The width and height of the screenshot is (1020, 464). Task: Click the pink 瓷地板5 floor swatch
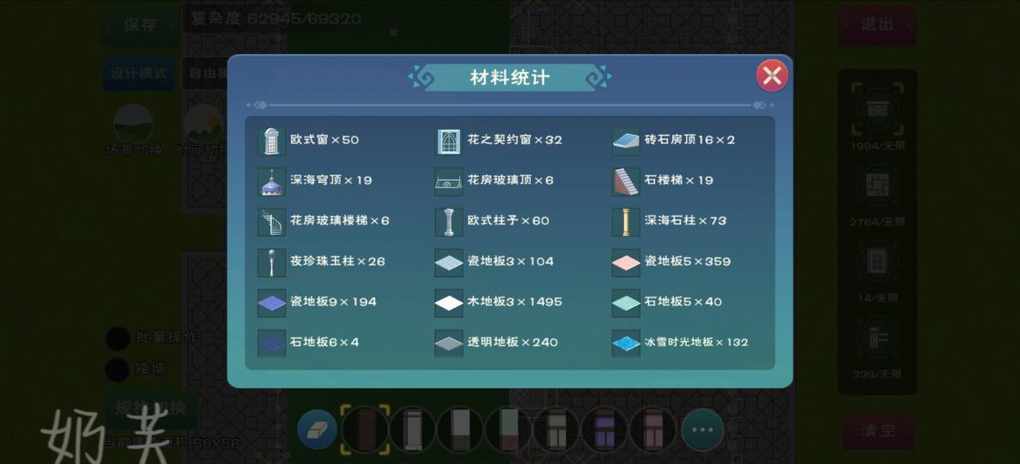(x=626, y=262)
